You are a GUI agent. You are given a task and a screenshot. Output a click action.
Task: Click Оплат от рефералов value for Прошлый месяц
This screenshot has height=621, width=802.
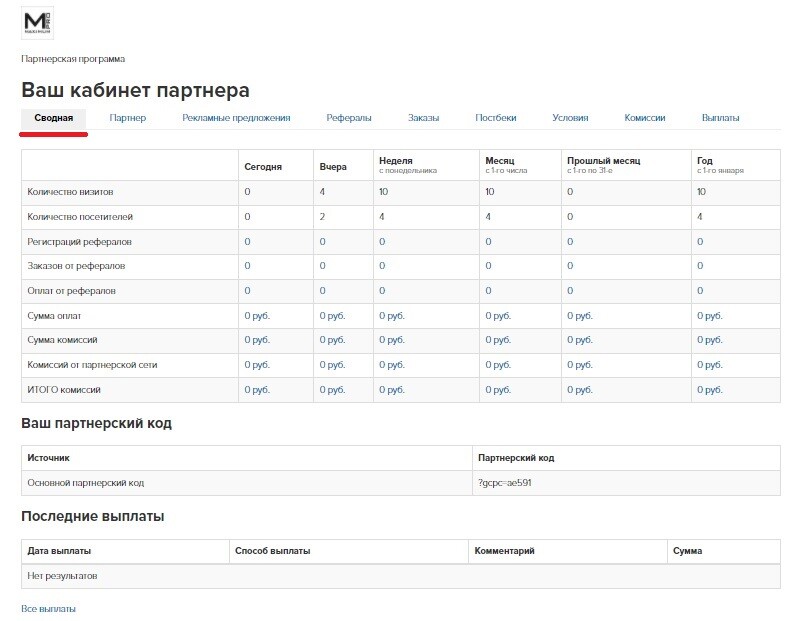570,291
